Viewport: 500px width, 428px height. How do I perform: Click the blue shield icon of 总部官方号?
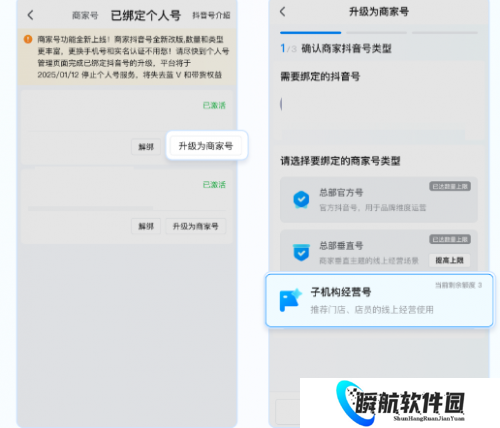tap(301, 199)
